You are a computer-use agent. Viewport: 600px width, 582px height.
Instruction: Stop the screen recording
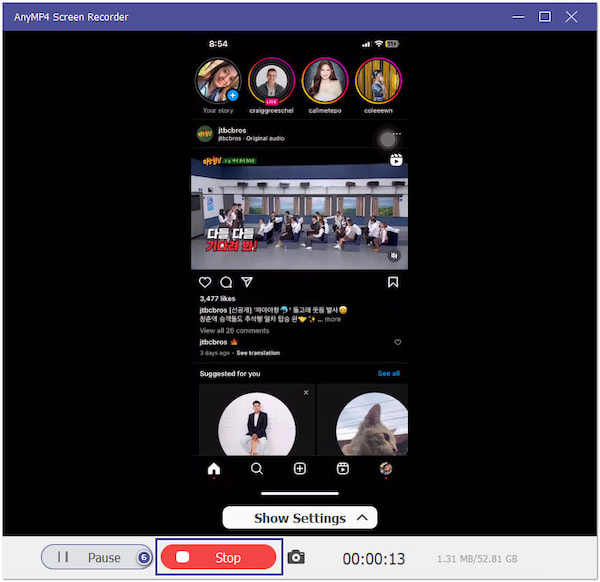coord(218,557)
